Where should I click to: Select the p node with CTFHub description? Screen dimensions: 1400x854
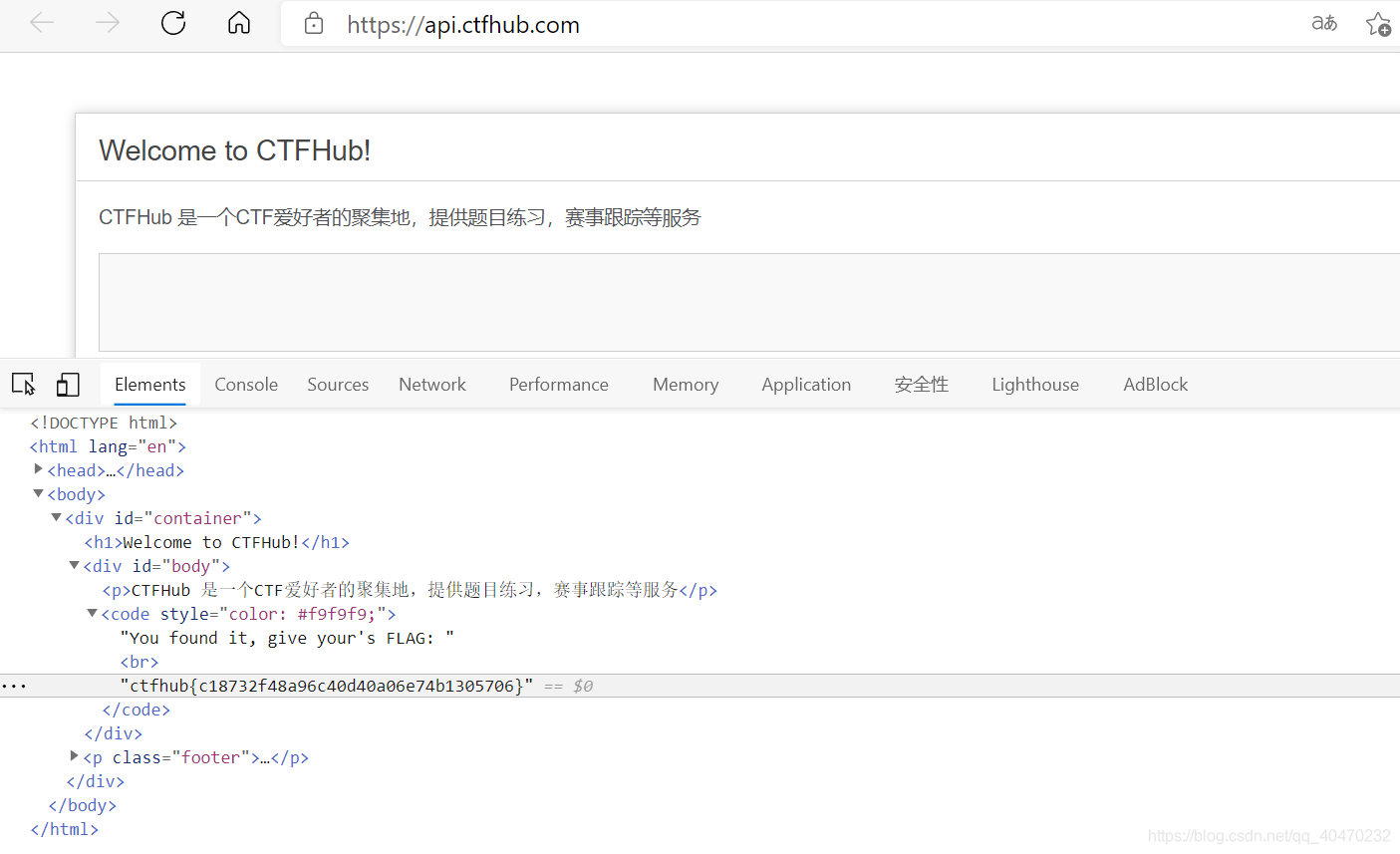(x=410, y=590)
